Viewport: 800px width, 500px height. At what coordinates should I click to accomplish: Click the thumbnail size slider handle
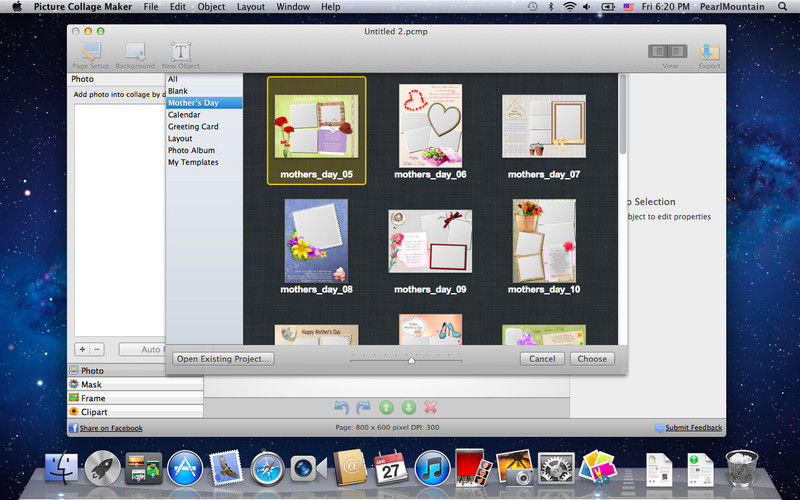pos(411,360)
